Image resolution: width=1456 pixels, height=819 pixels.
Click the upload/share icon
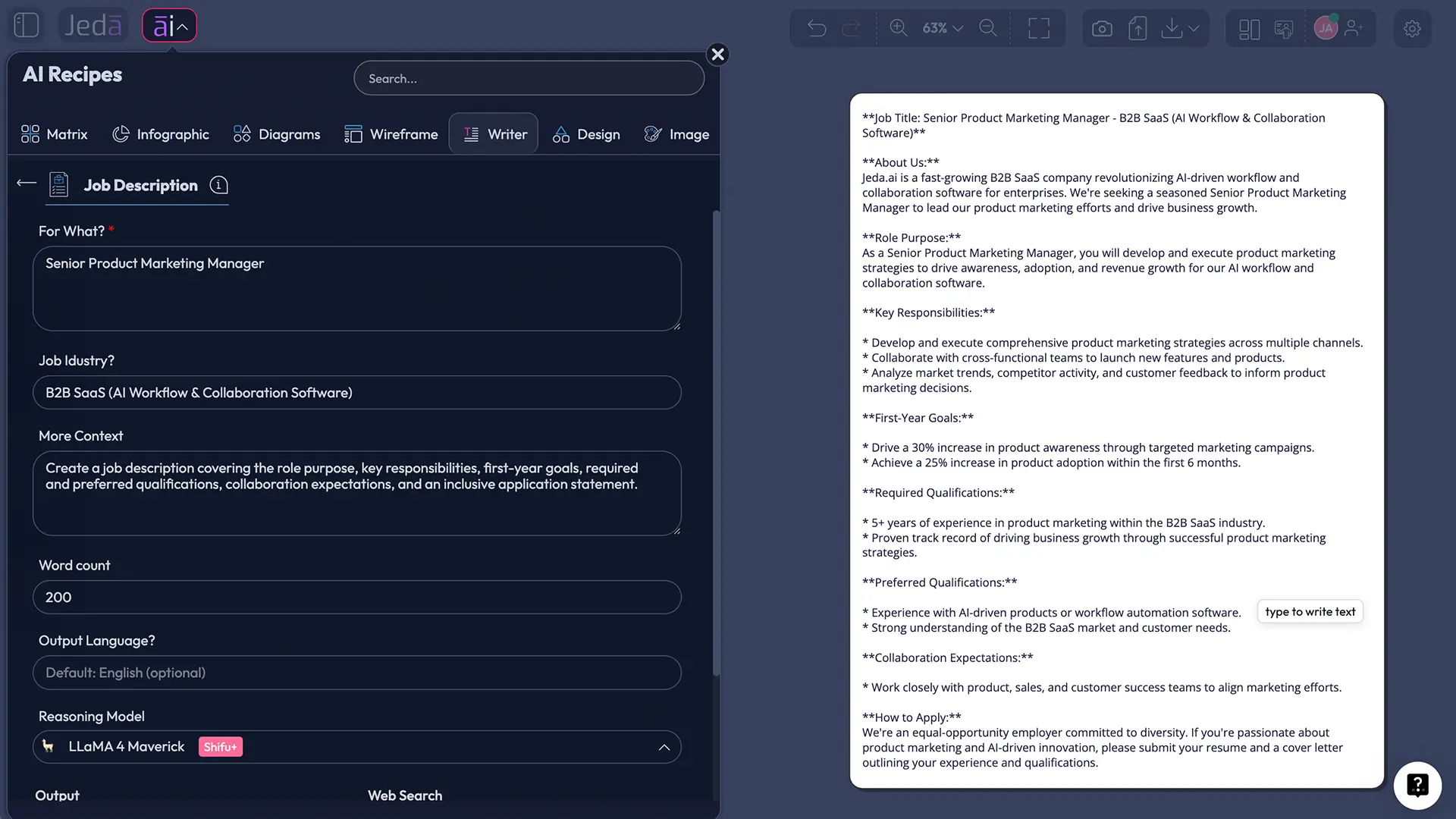[1137, 28]
